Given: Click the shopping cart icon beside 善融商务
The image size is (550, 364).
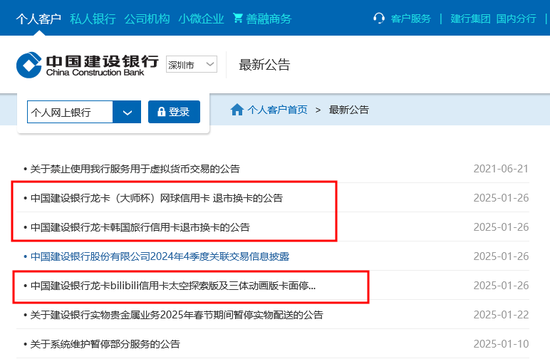Looking at the screenshot, I should click(x=237, y=18).
